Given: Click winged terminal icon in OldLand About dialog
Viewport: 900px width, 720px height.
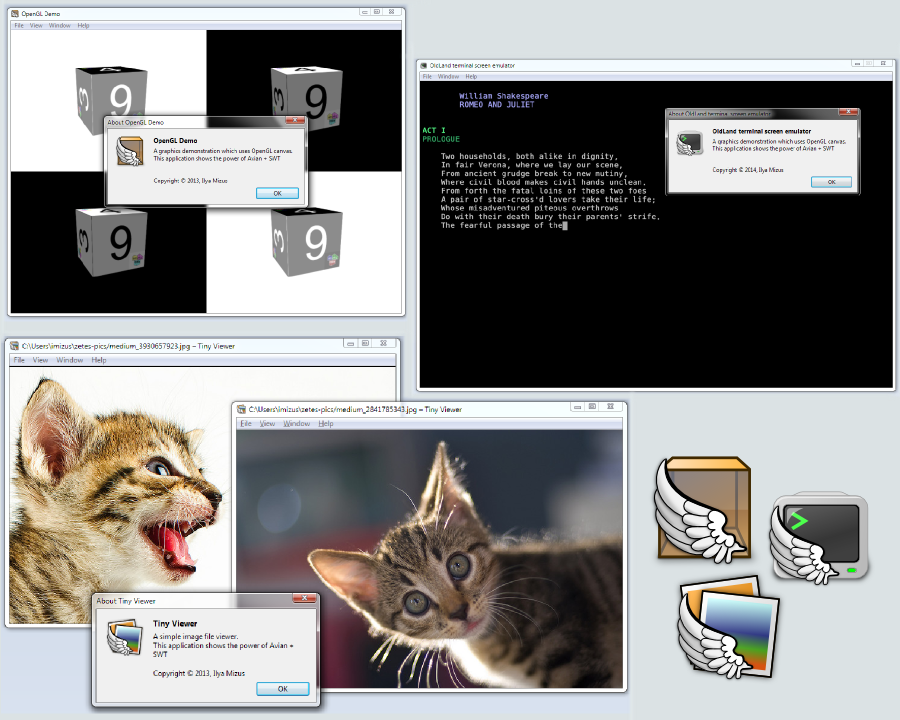Looking at the screenshot, I should click(x=689, y=143).
